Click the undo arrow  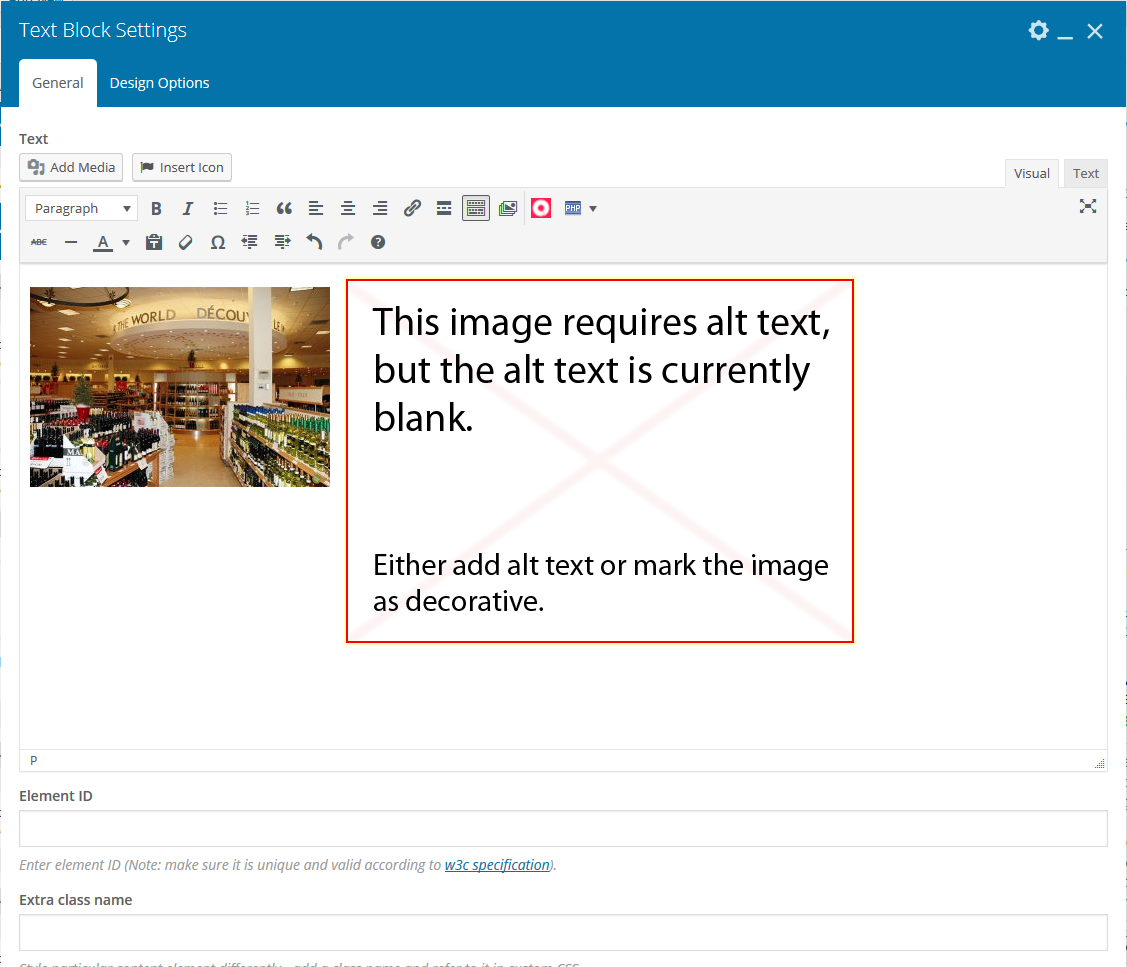[314, 242]
